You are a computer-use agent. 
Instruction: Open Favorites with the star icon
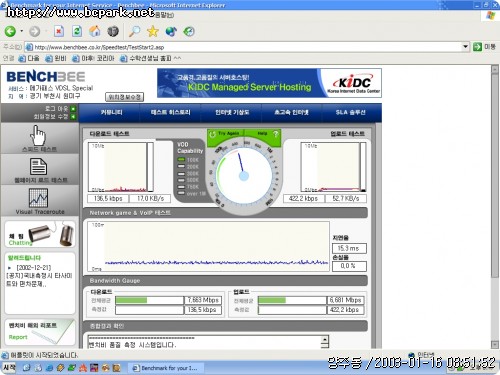pyautogui.click(x=153, y=31)
